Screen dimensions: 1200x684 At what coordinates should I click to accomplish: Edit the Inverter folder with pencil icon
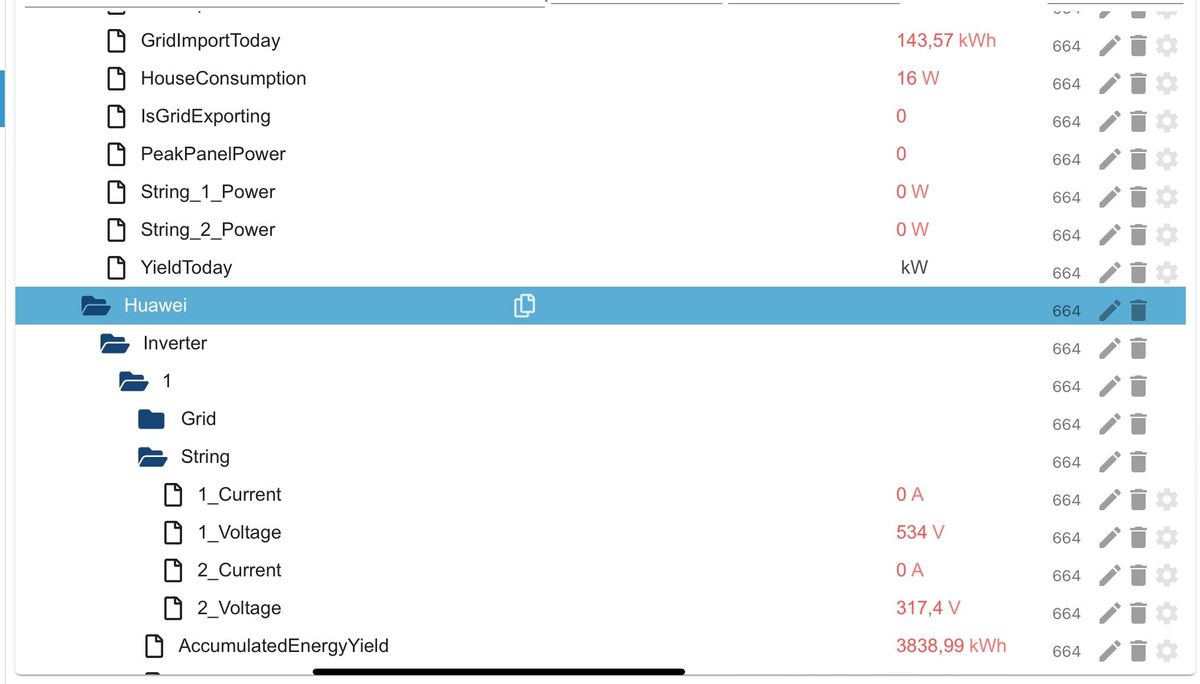pos(1109,349)
